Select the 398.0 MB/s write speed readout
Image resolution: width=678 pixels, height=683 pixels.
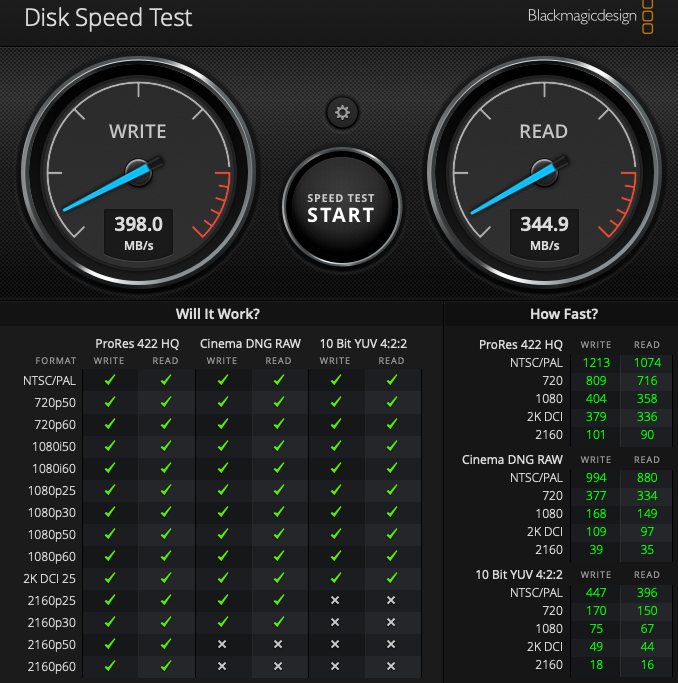138,231
